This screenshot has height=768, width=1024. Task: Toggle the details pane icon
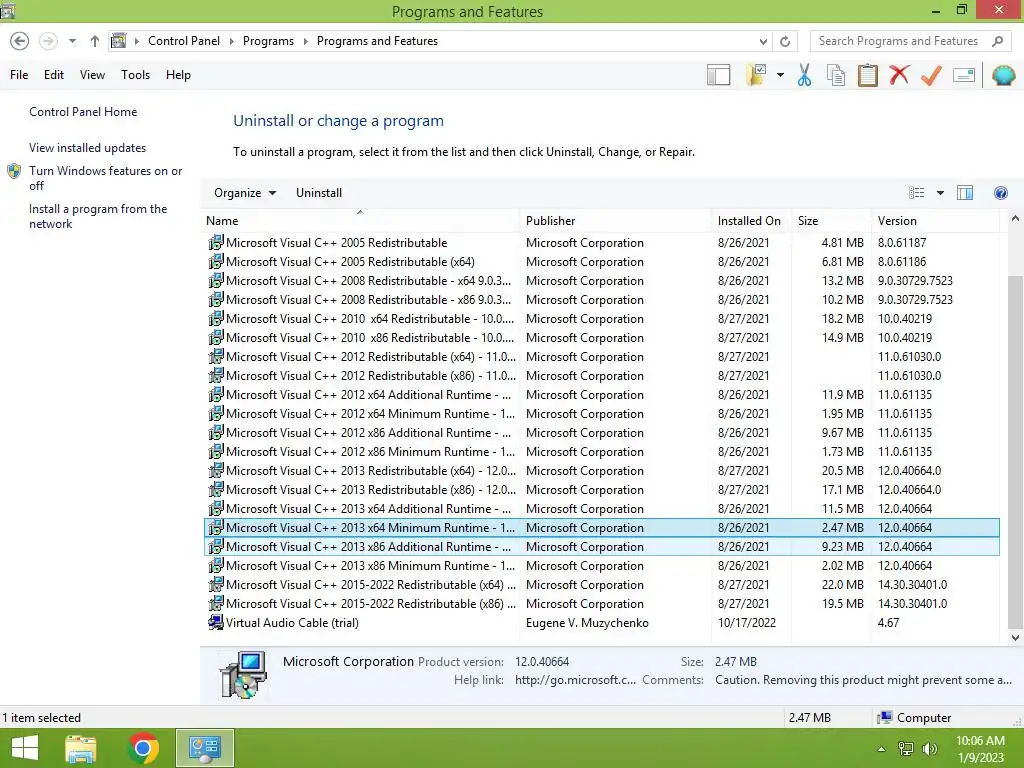[965, 193]
